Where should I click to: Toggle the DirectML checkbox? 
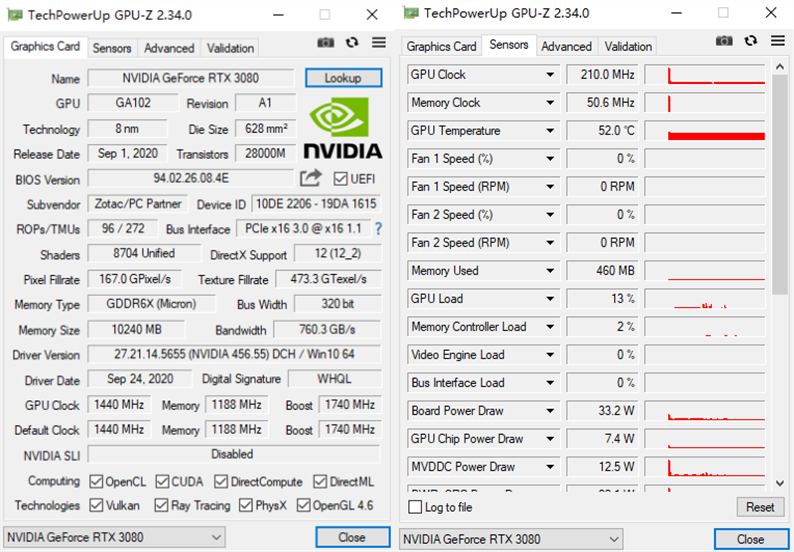(320, 482)
